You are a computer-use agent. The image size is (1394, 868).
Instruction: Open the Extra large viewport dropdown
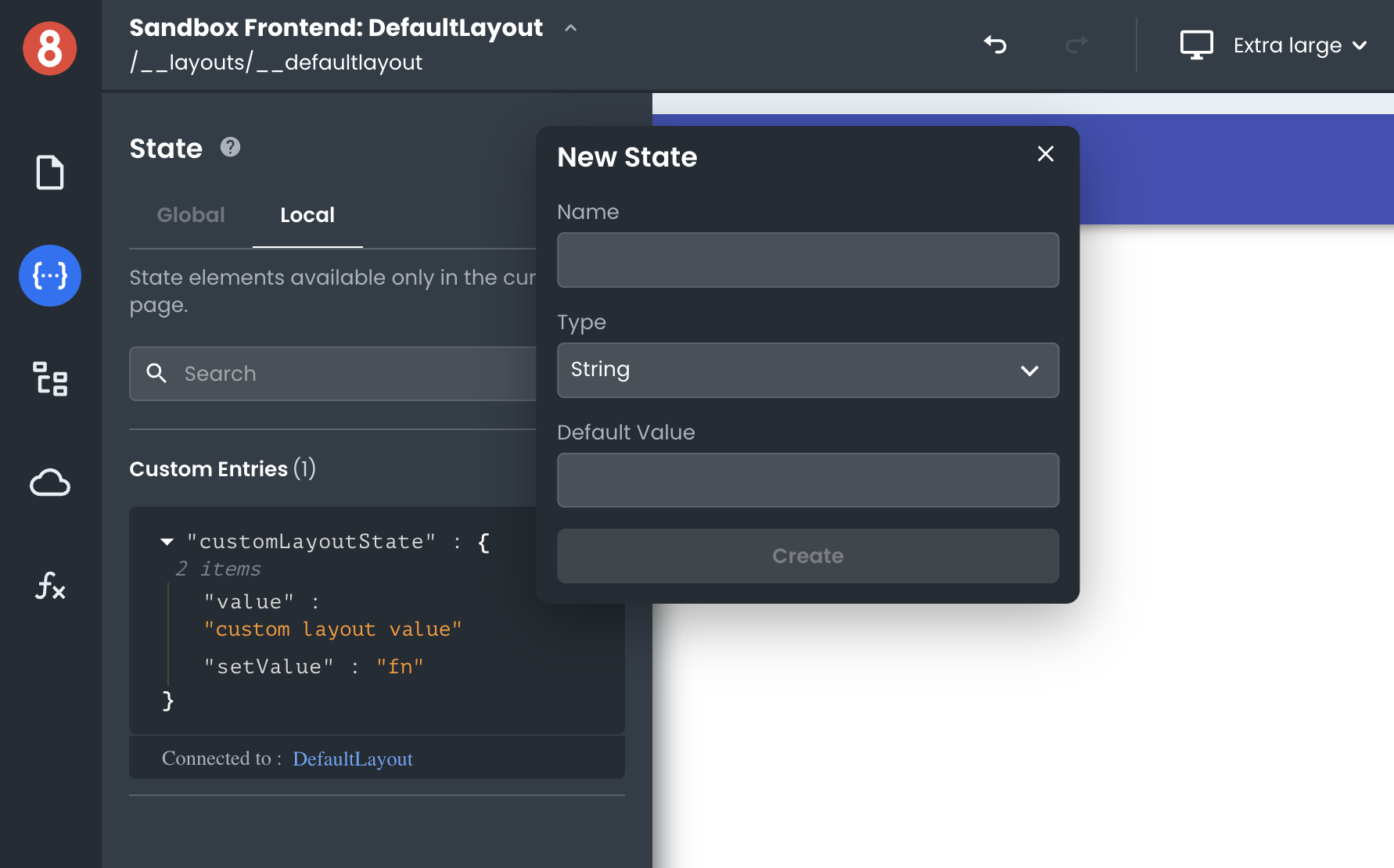point(1299,45)
